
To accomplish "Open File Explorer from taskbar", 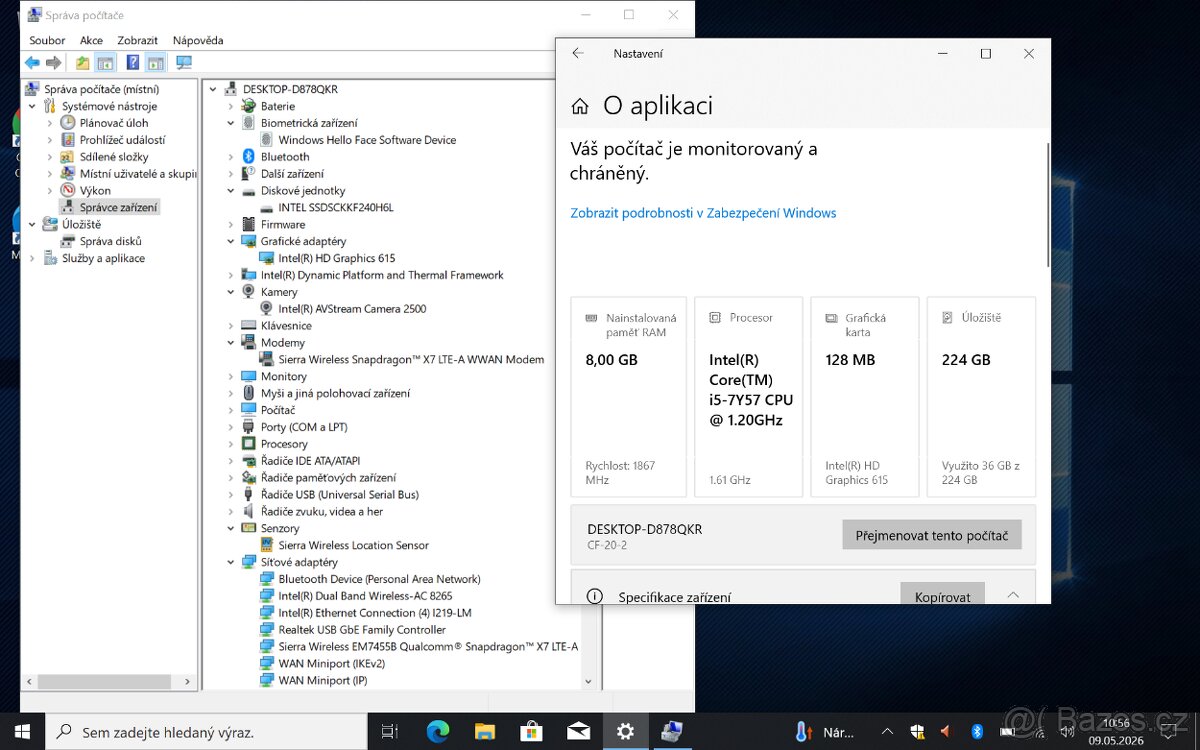I will pyautogui.click(x=485, y=732).
